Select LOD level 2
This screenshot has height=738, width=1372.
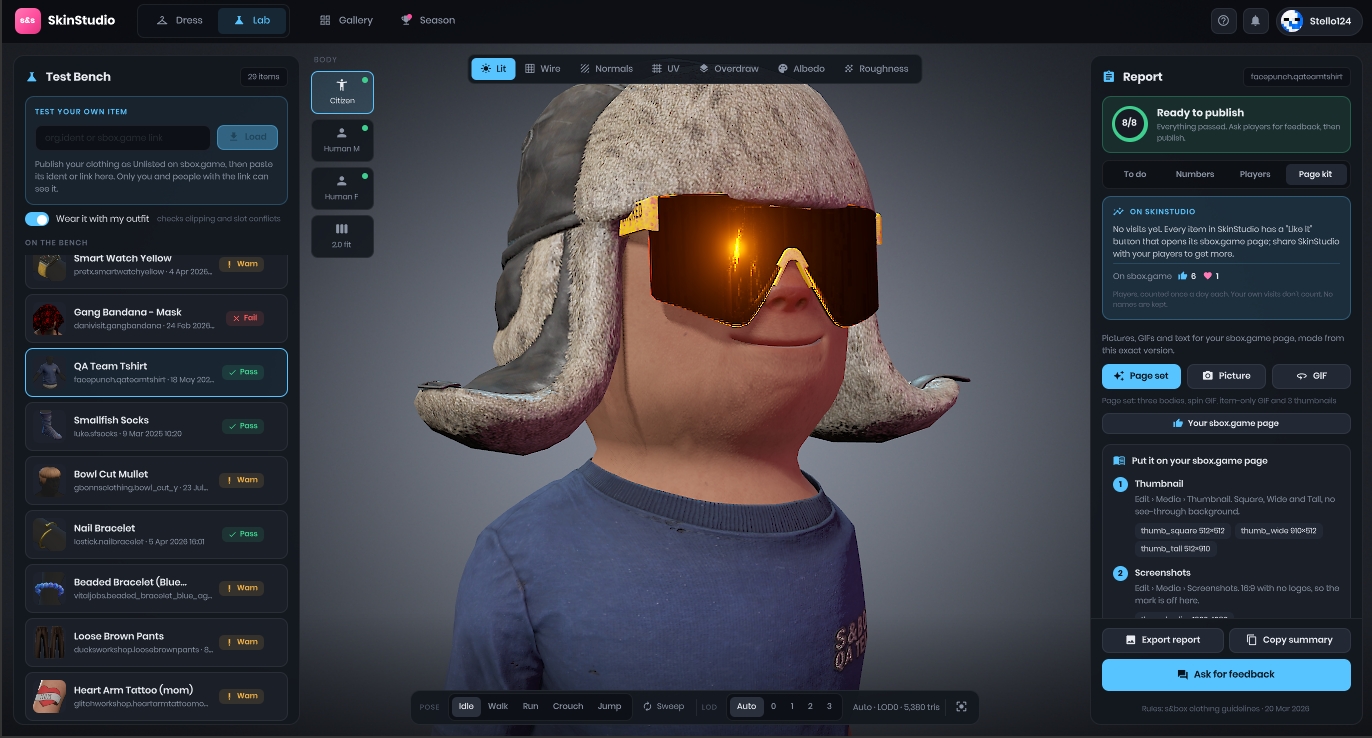click(x=810, y=706)
